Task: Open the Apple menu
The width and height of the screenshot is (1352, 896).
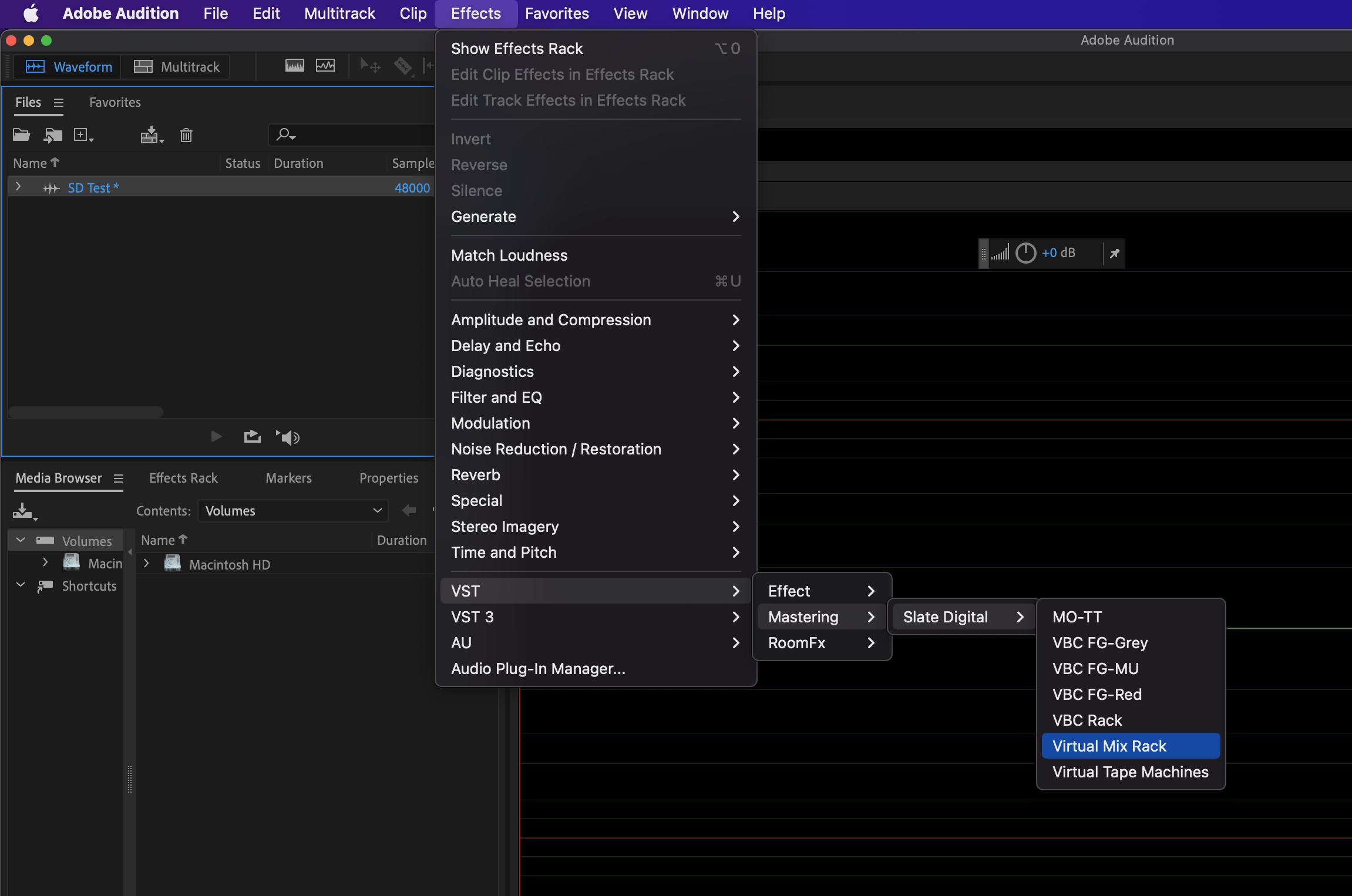Action: (x=31, y=14)
